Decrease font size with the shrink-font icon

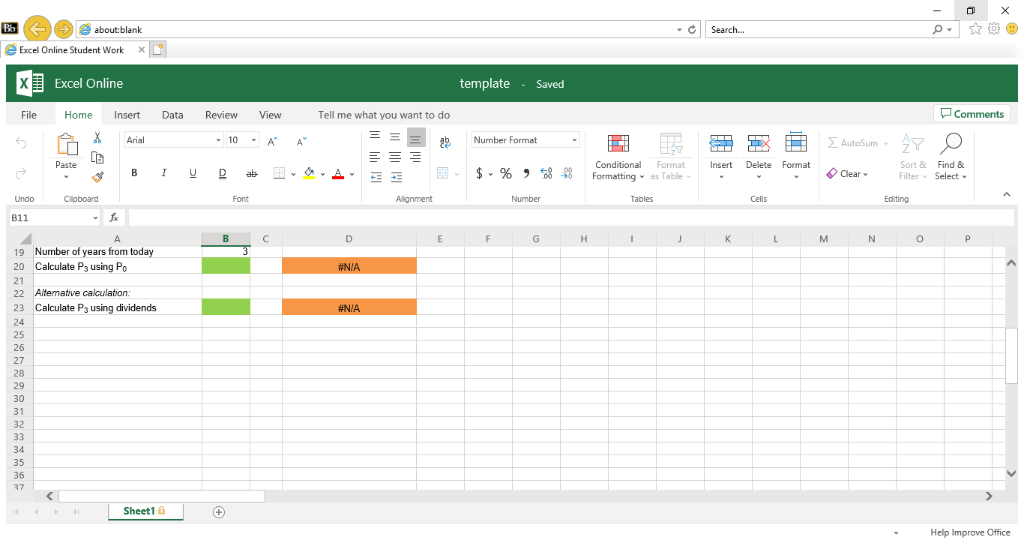click(301, 140)
